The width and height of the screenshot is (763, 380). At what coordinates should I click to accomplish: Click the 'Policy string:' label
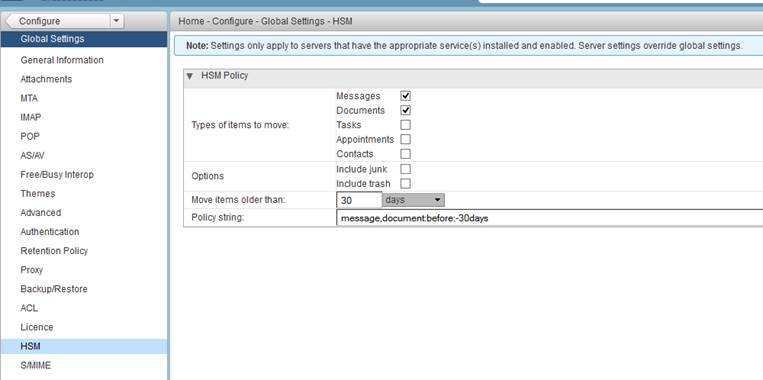(x=218, y=217)
